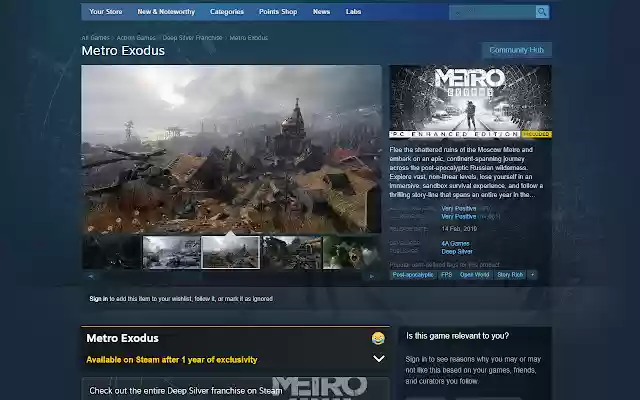Viewport: 640px width, 400px height.
Task: Go to All Games breadcrumb
Action: pyautogui.click(x=95, y=38)
